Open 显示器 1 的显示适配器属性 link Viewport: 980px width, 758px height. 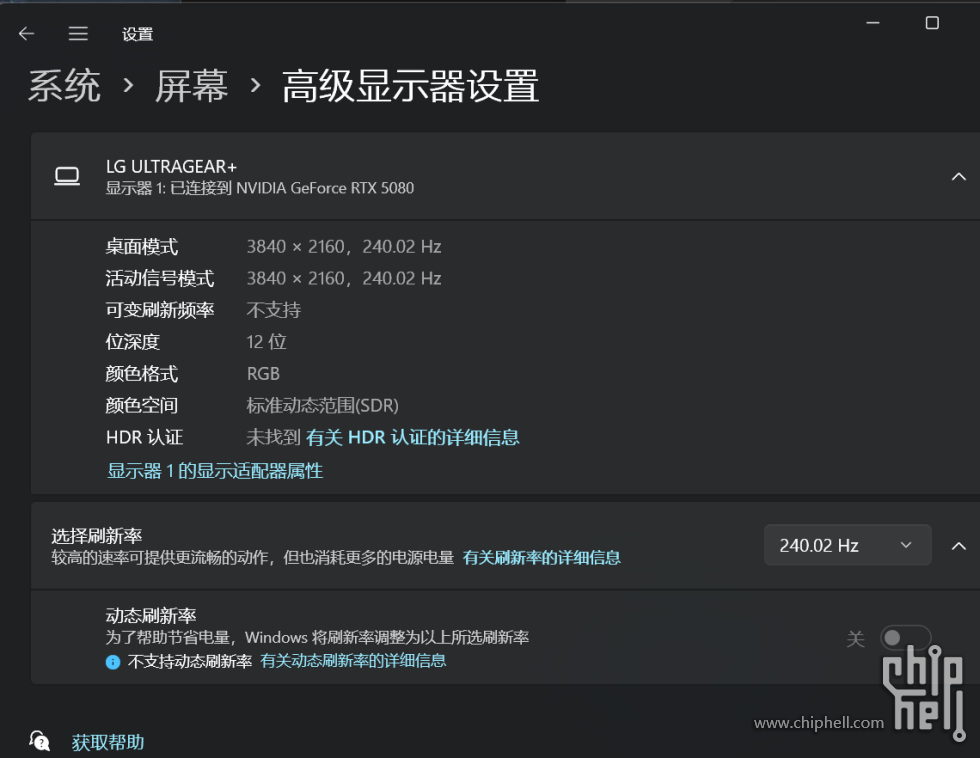tap(215, 471)
